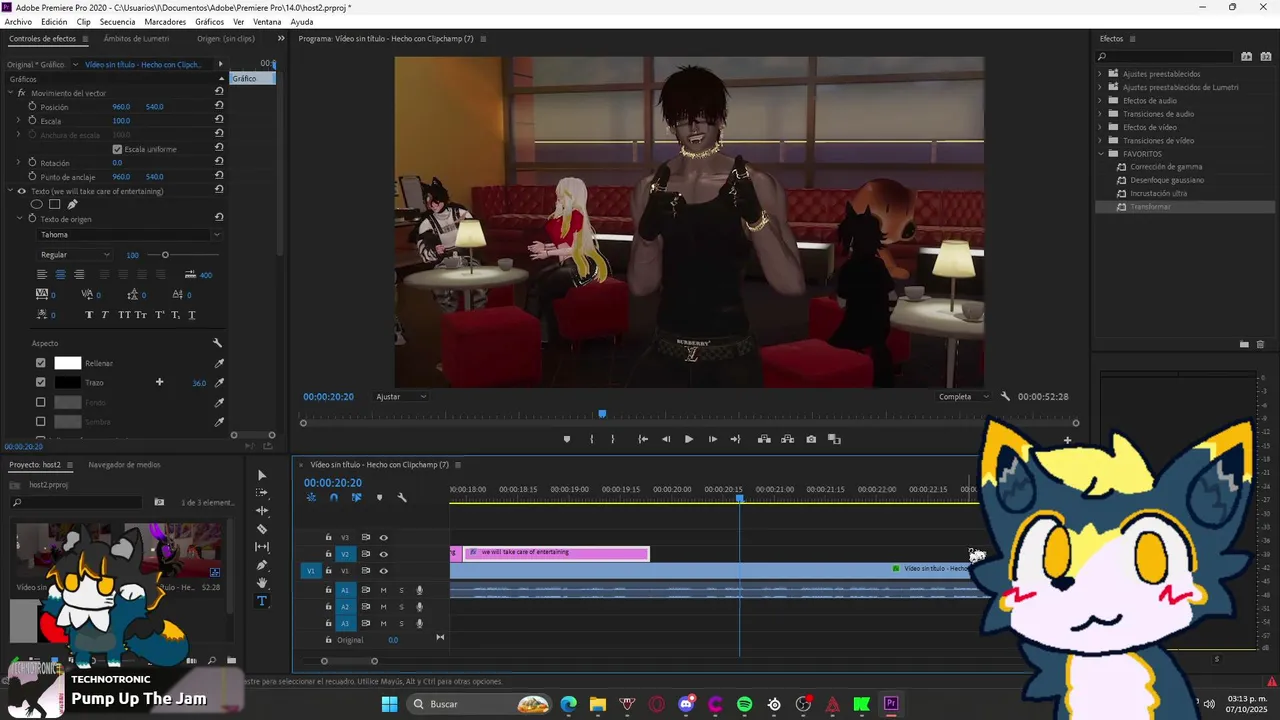Switch to Ámbitos de Lumetri tab
Viewport: 1280px width, 720px height.
pos(136,39)
